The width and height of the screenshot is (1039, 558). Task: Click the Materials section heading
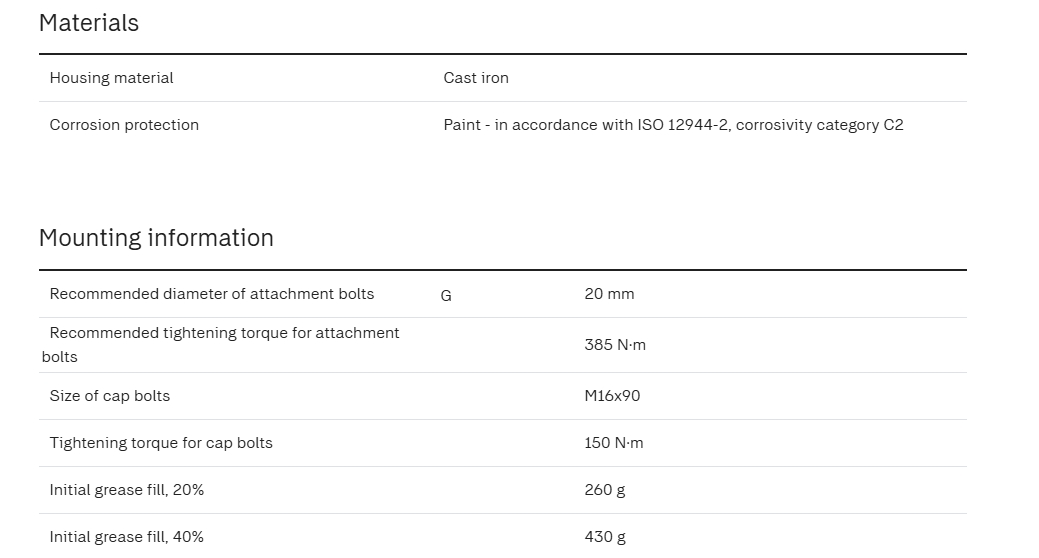click(x=89, y=23)
